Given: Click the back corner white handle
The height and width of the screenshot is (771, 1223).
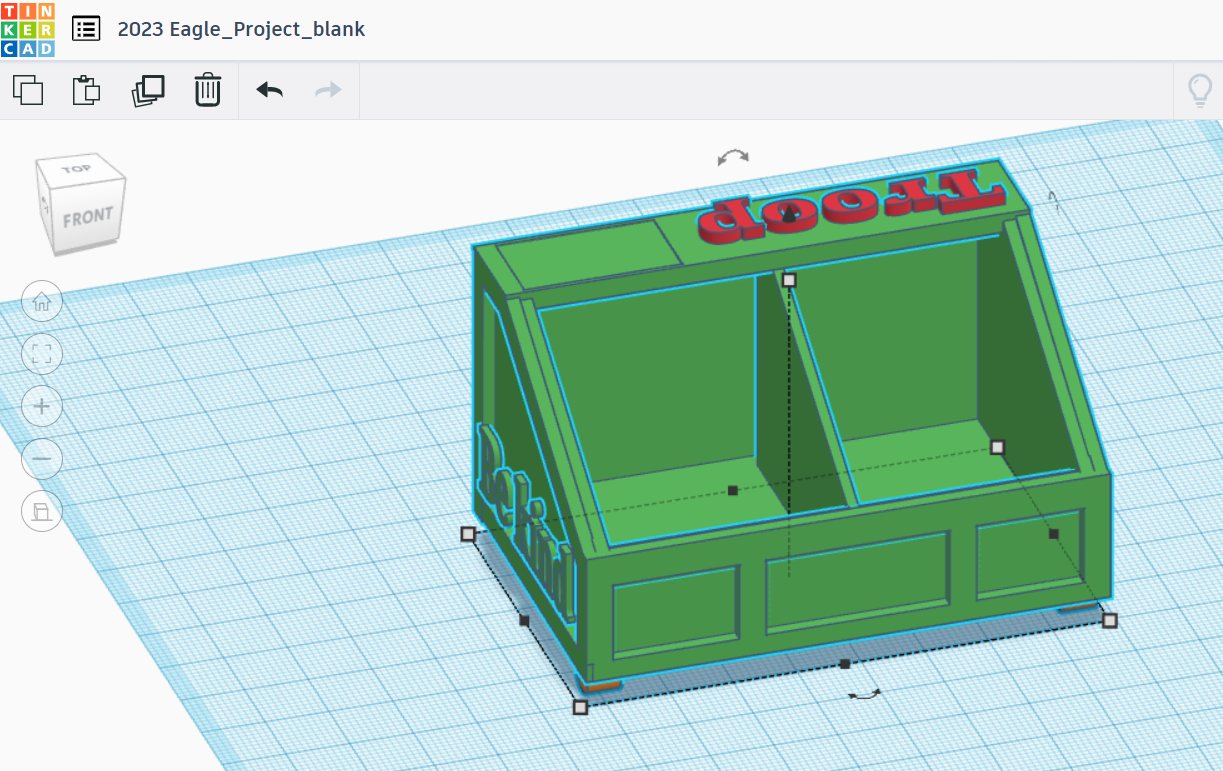Looking at the screenshot, I should (x=997, y=447).
